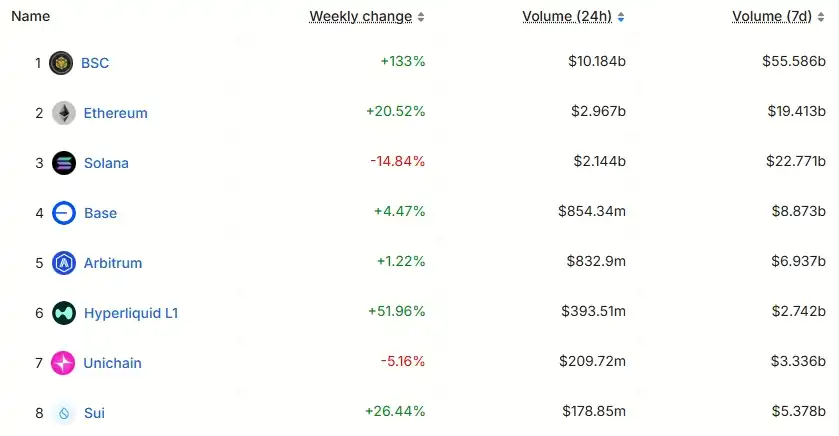Open the Solana chain link
This screenshot has width=839, height=436.
(106, 163)
